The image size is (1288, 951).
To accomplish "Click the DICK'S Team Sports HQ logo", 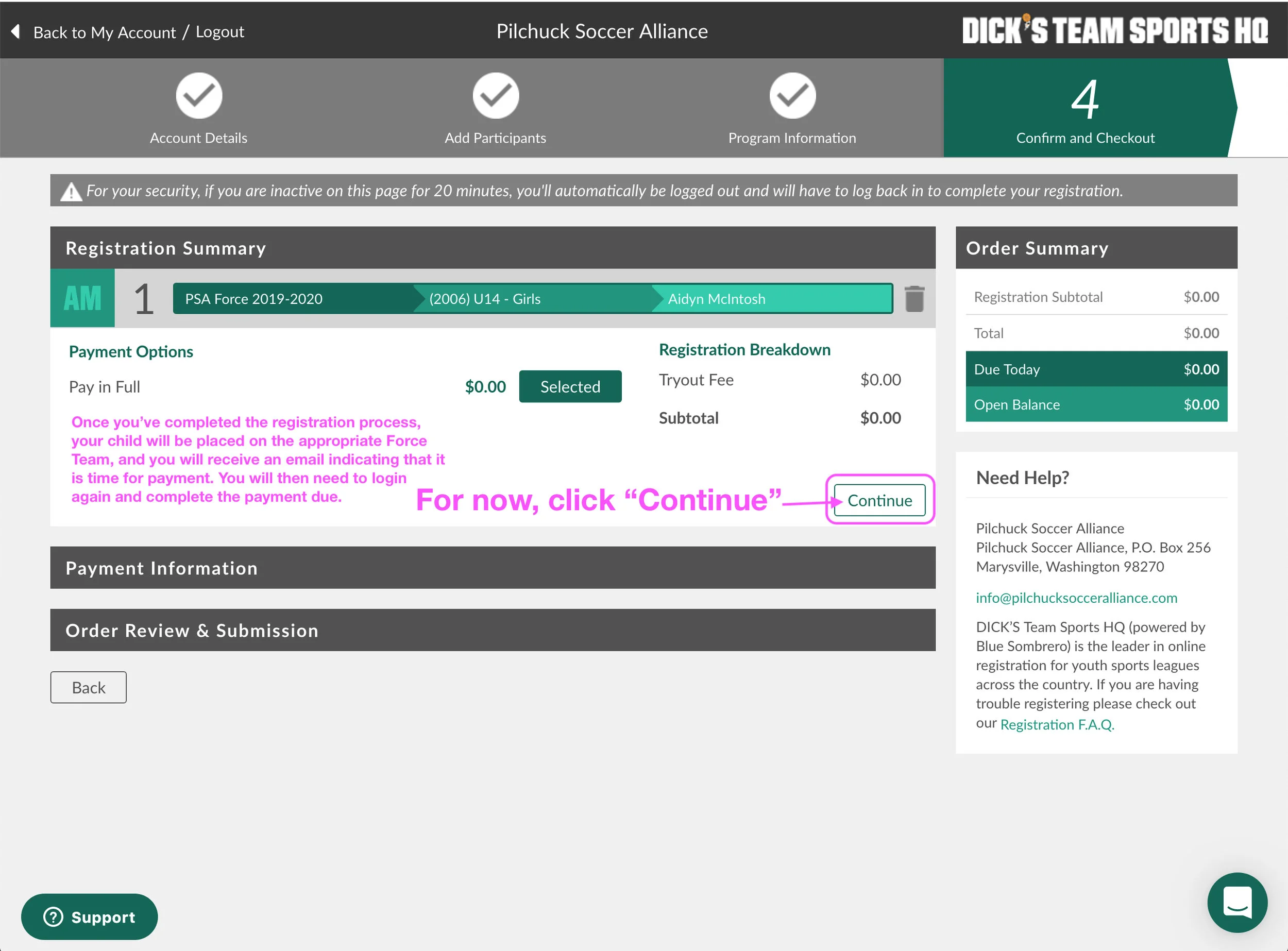I will pyautogui.click(x=1115, y=30).
